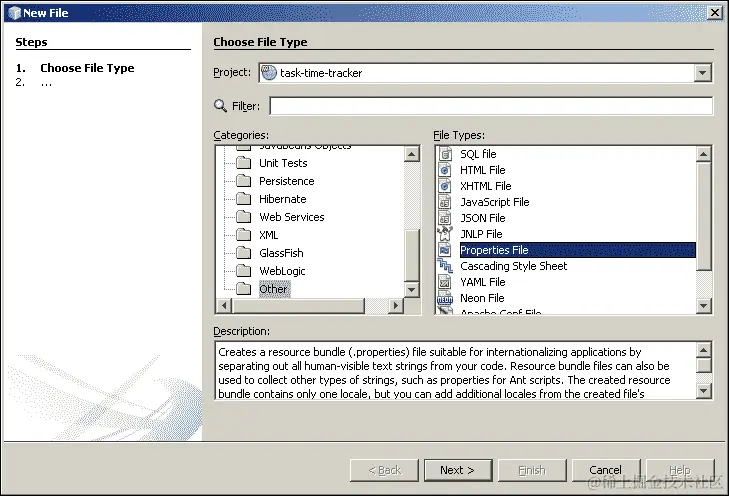729x496 pixels.
Task: Choose XHTML File type
Action: 486,186
